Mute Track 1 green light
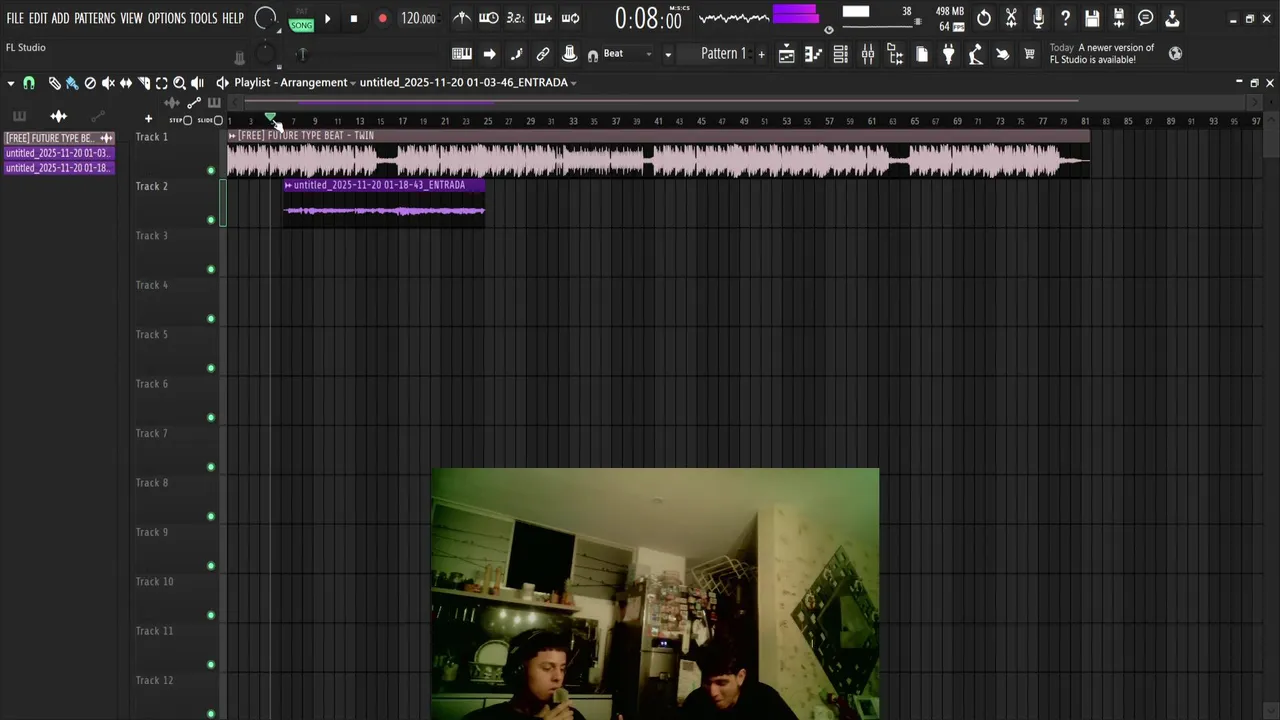Screen dimensions: 1280x720 (210, 170)
